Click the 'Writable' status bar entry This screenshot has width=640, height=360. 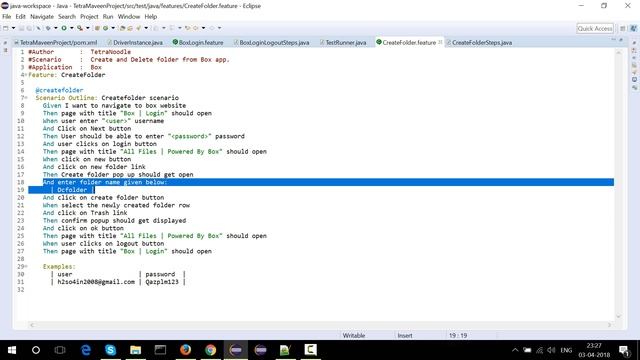354,336
